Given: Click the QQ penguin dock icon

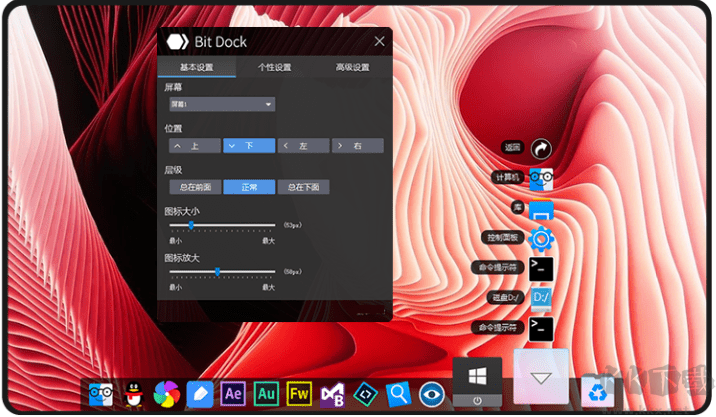Looking at the screenshot, I should point(134,393).
